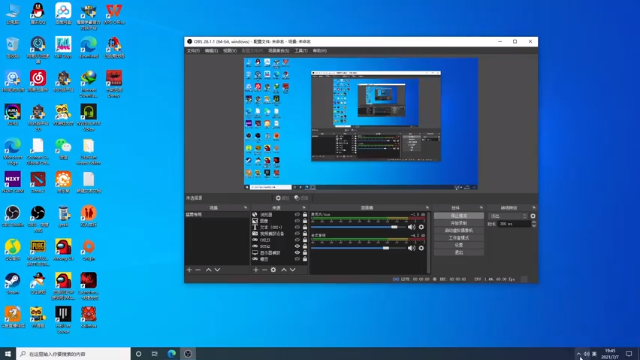Screen dimensions: 640x360
Task: Open 设置 from the Controls dock
Action: 459,245
